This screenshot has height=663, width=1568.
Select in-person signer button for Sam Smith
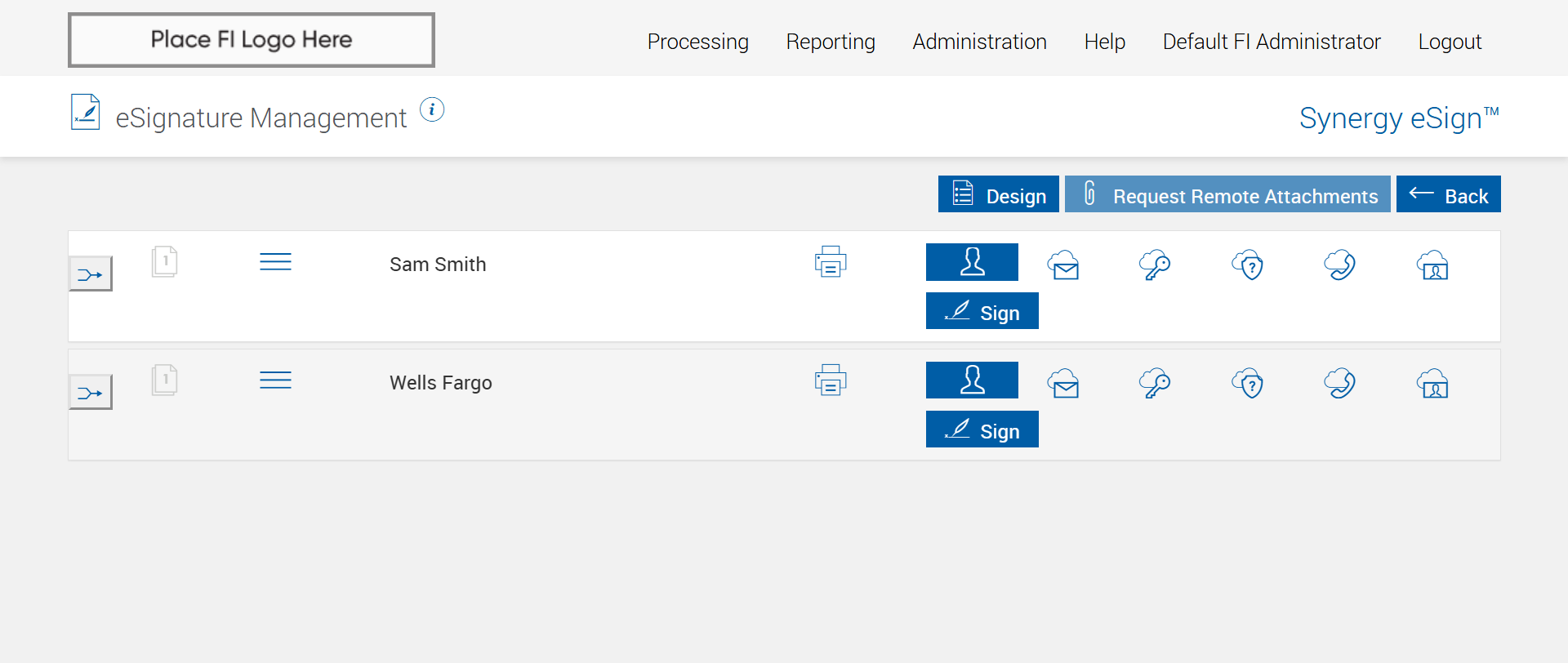click(972, 262)
